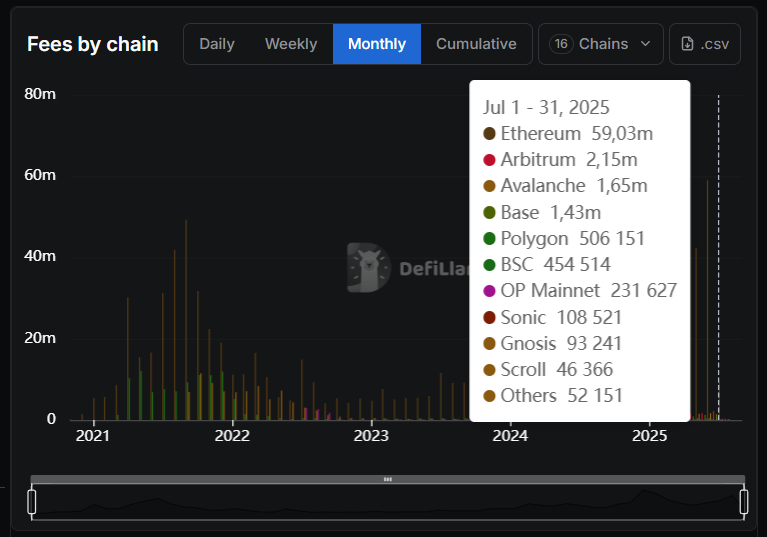Screen dimensions: 767x537
Task: Switch to the Weekly tab
Action: [291, 44]
